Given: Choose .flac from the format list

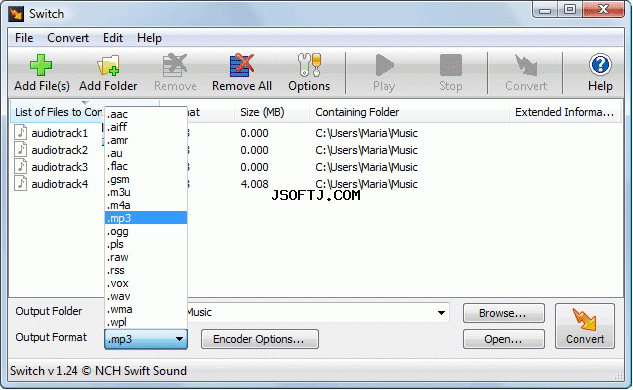Looking at the screenshot, I should [146, 166].
